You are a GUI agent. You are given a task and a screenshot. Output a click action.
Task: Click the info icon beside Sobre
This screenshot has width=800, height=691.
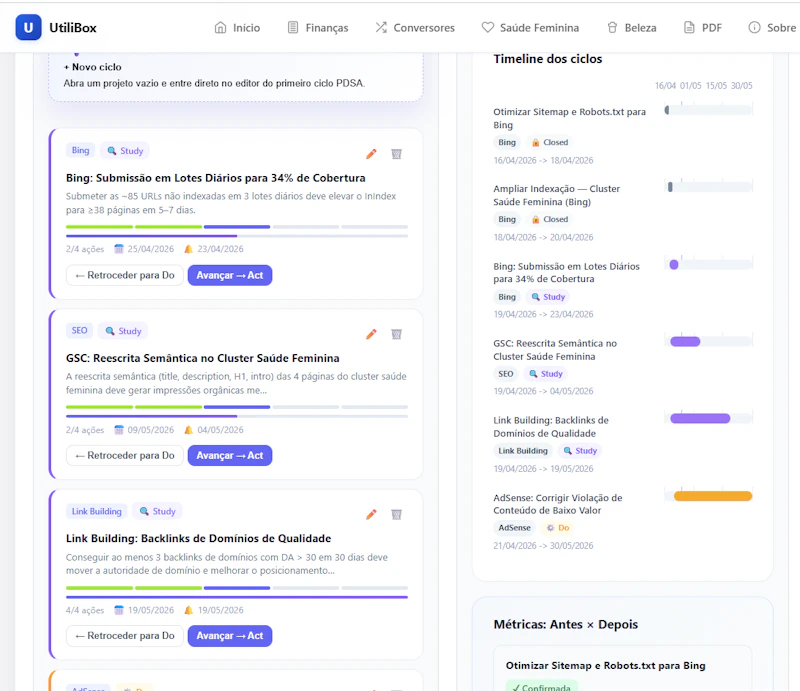pyautogui.click(x=754, y=28)
